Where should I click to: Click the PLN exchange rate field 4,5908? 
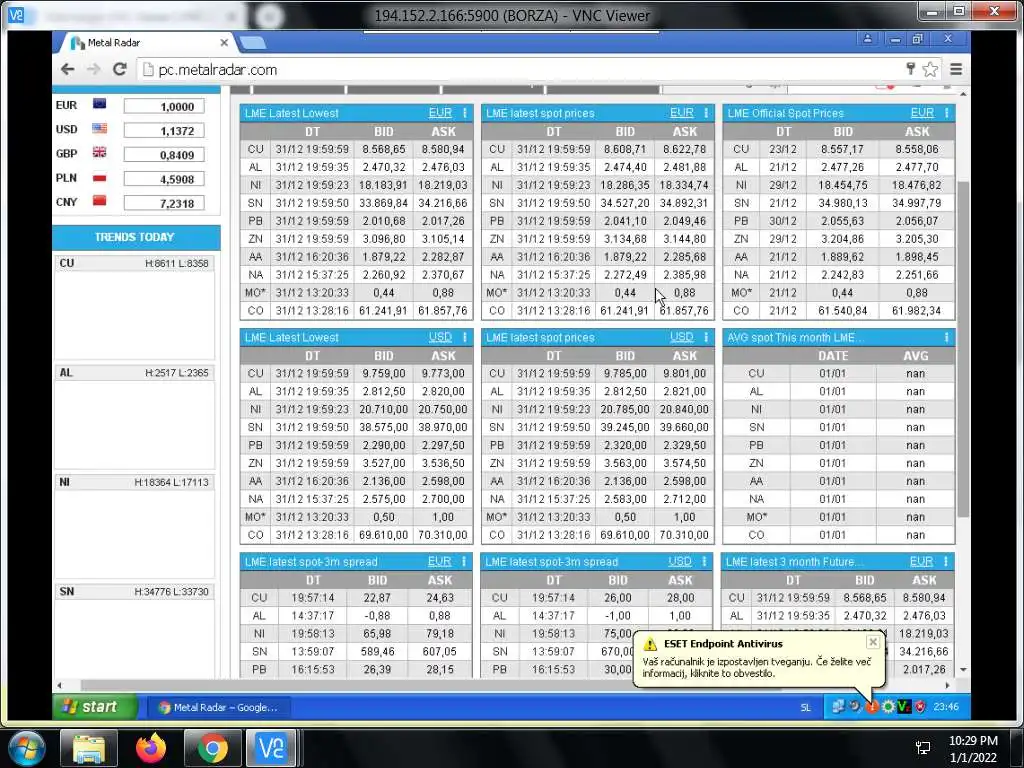pyautogui.click(x=164, y=179)
